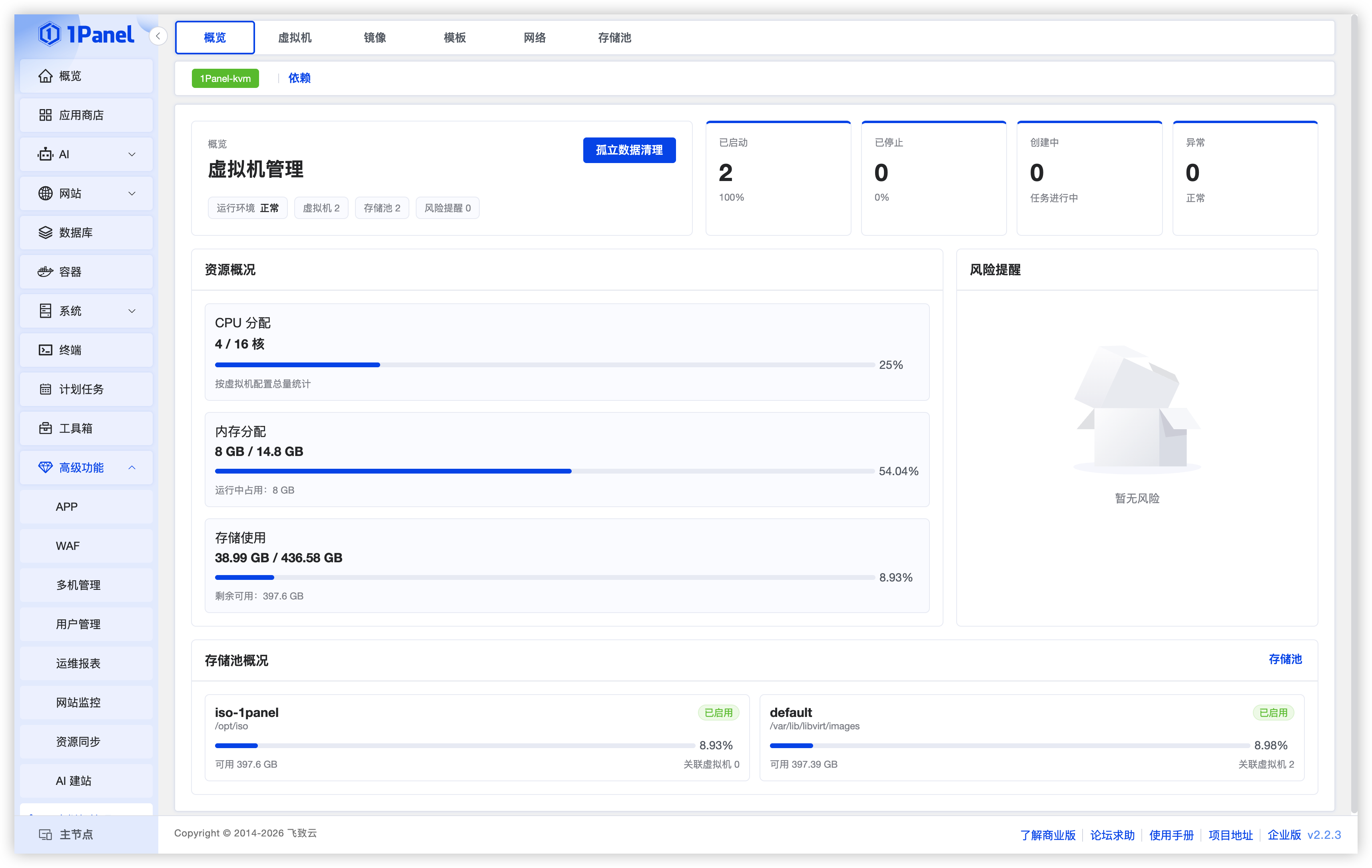
Task: Open the 项目地址 footer link
Action: (x=1230, y=835)
